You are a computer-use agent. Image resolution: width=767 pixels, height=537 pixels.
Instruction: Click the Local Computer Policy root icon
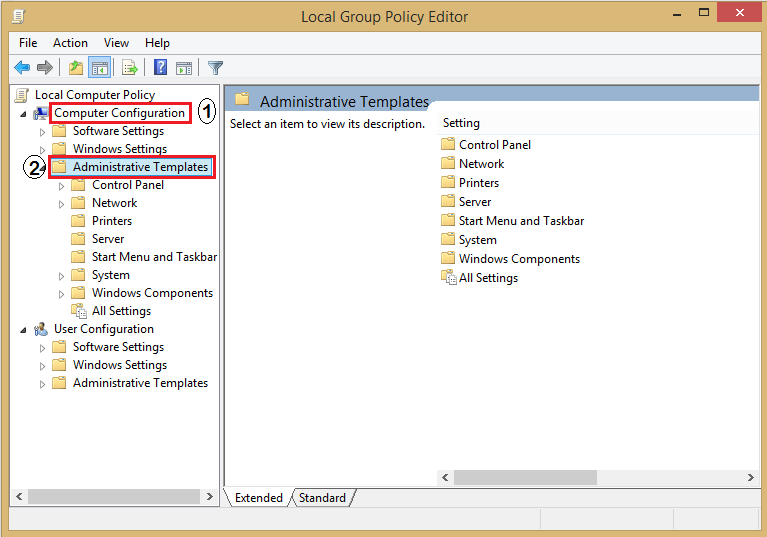22,95
